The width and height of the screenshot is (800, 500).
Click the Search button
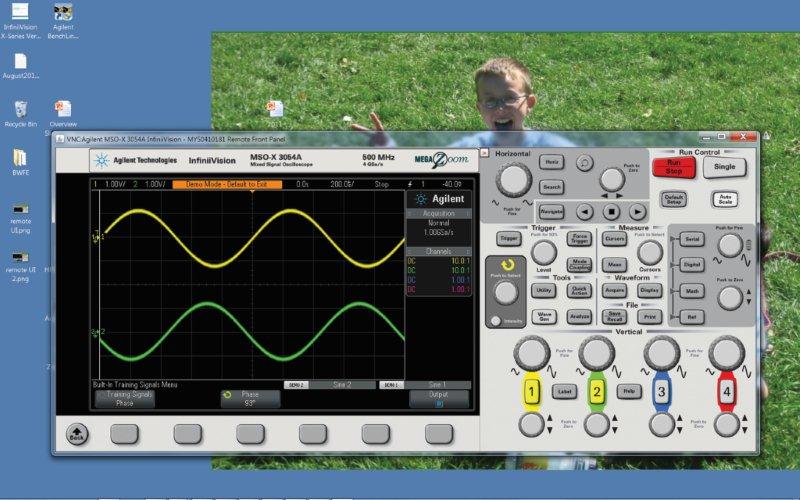[x=552, y=187]
